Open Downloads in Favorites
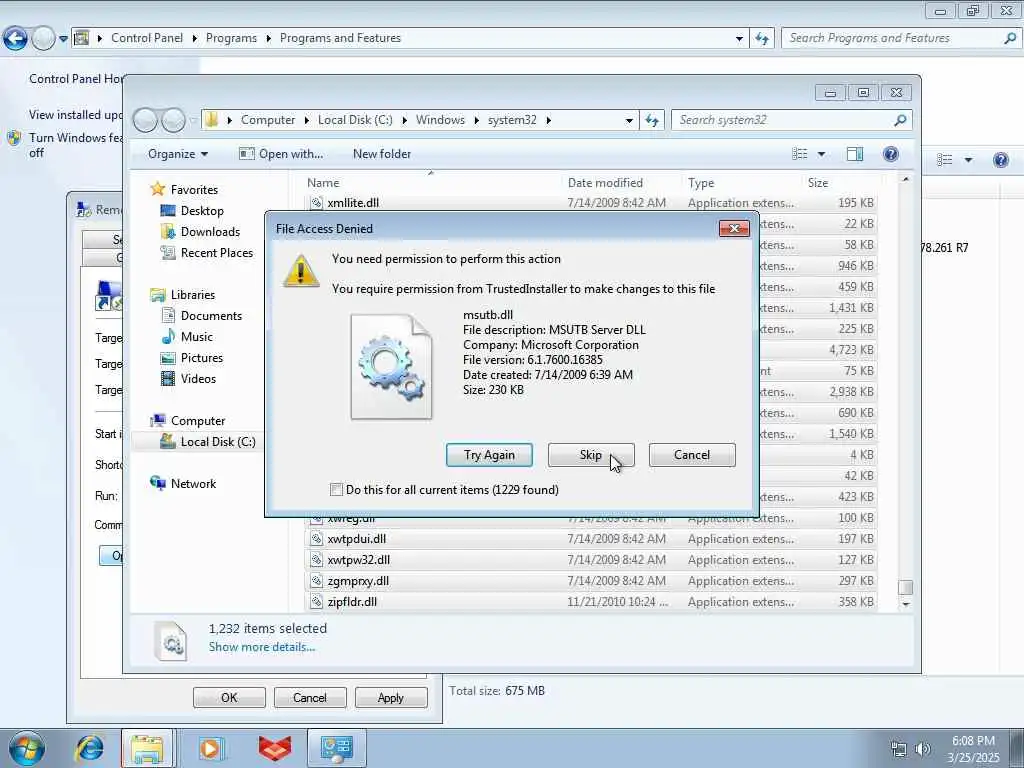 (x=210, y=232)
